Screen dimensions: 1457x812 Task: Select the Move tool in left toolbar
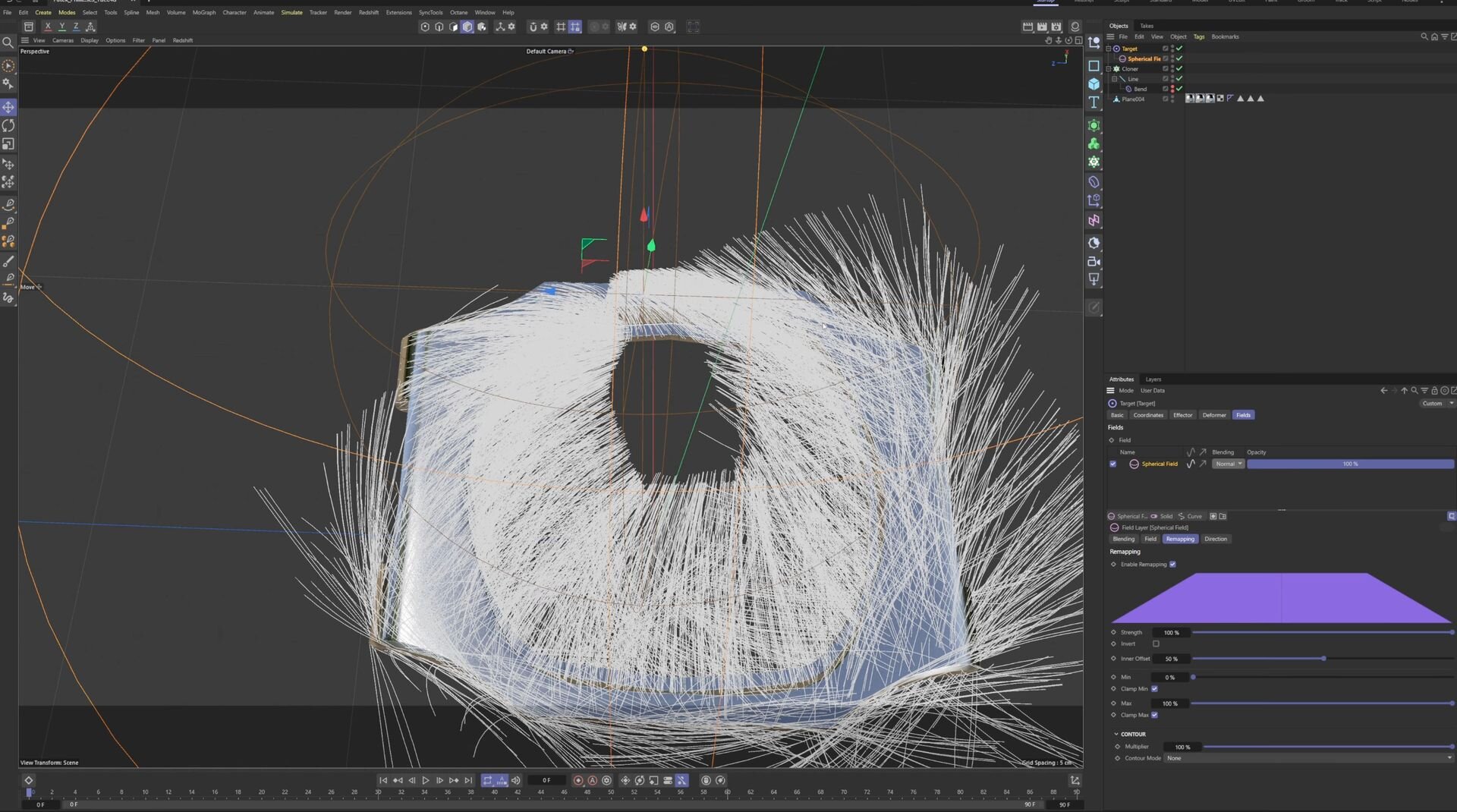click(x=8, y=107)
